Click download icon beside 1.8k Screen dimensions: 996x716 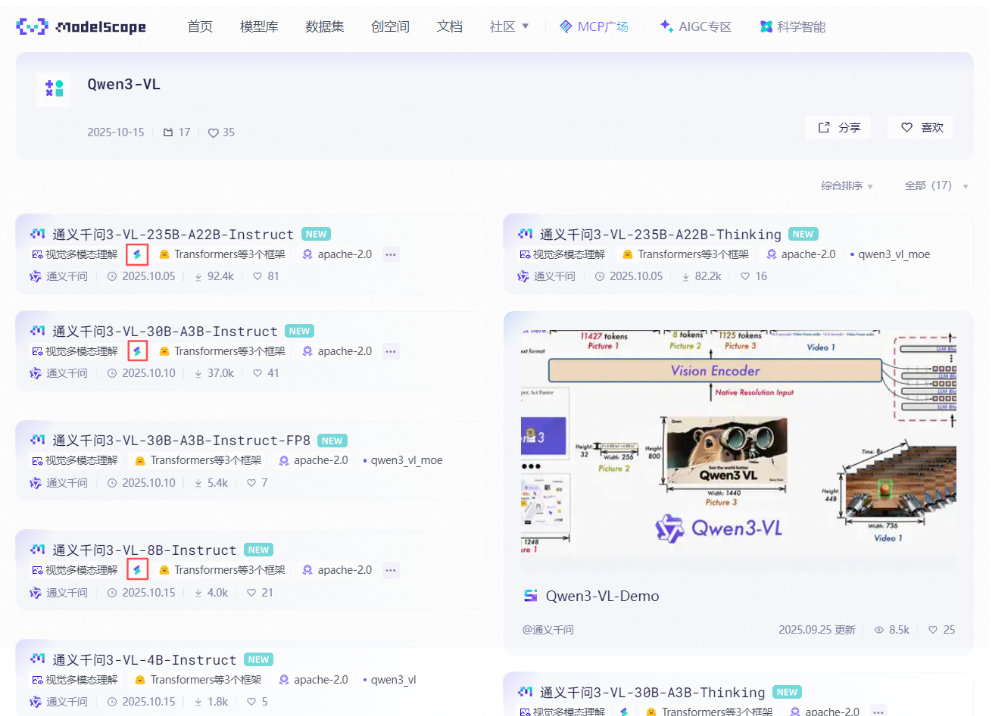pyautogui.click(x=198, y=702)
